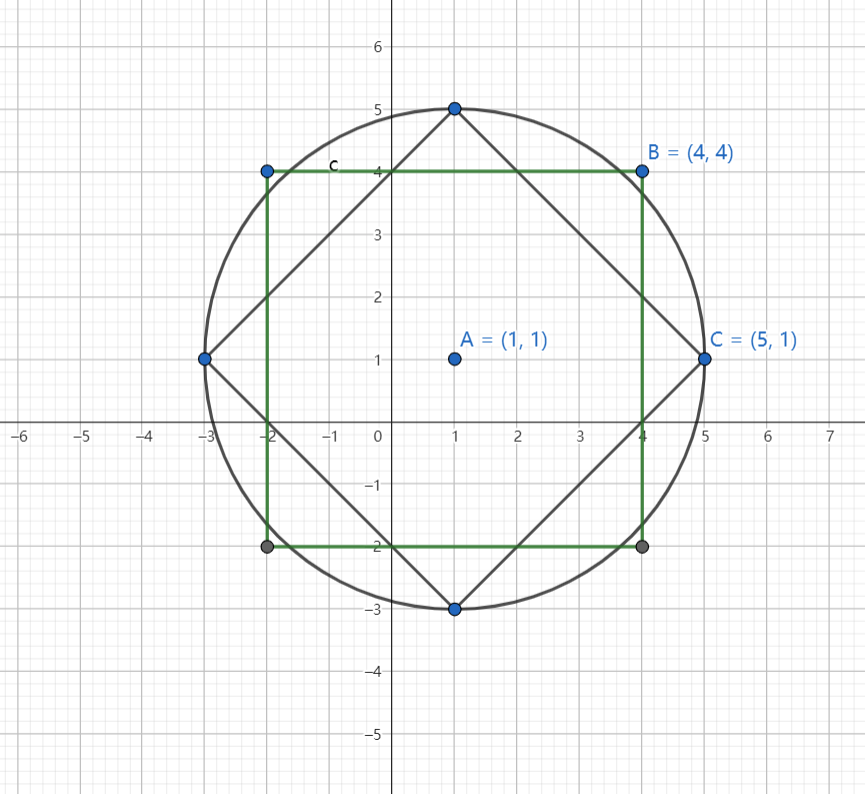Select the blue point at the circle's bottom

coord(455,609)
